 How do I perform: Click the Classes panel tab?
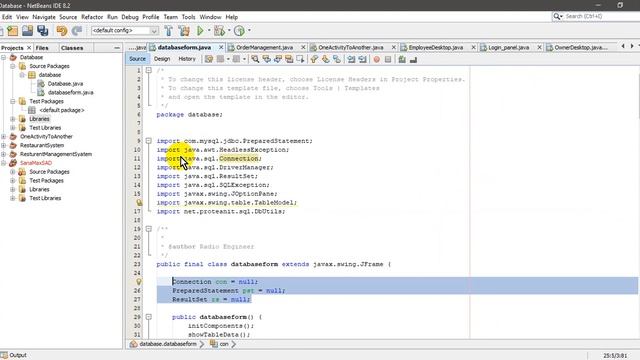coord(72,48)
